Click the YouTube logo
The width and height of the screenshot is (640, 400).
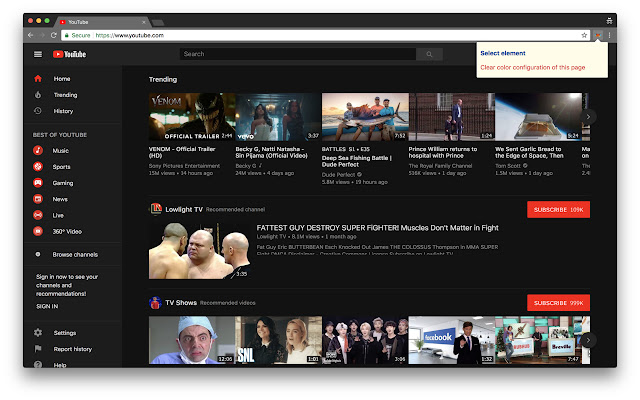[69, 54]
